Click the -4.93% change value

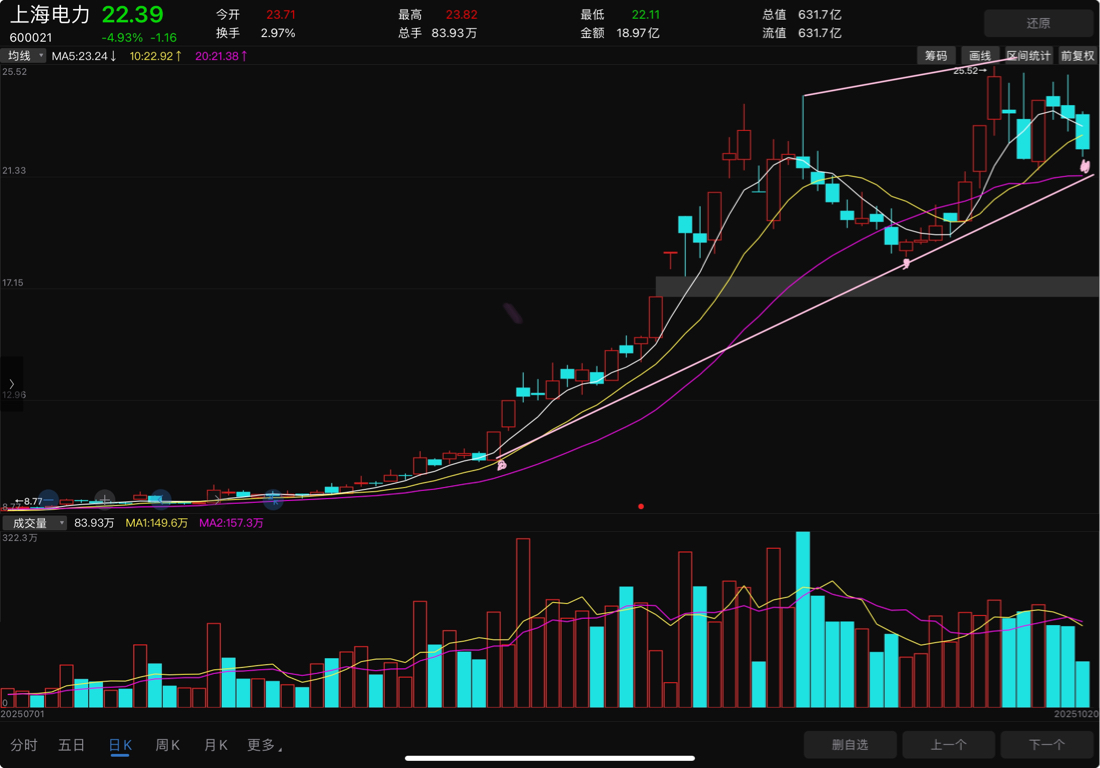coord(122,37)
